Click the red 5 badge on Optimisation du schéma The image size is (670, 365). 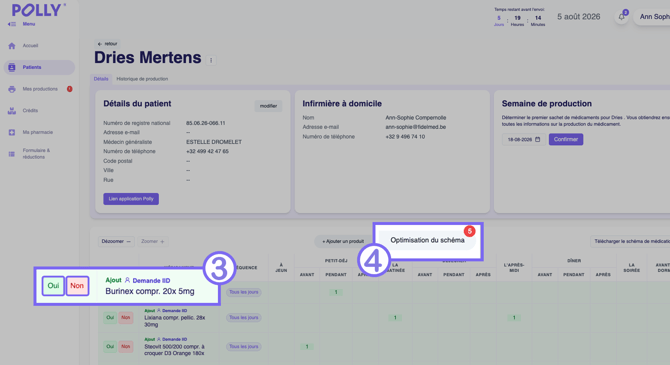[x=470, y=231]
